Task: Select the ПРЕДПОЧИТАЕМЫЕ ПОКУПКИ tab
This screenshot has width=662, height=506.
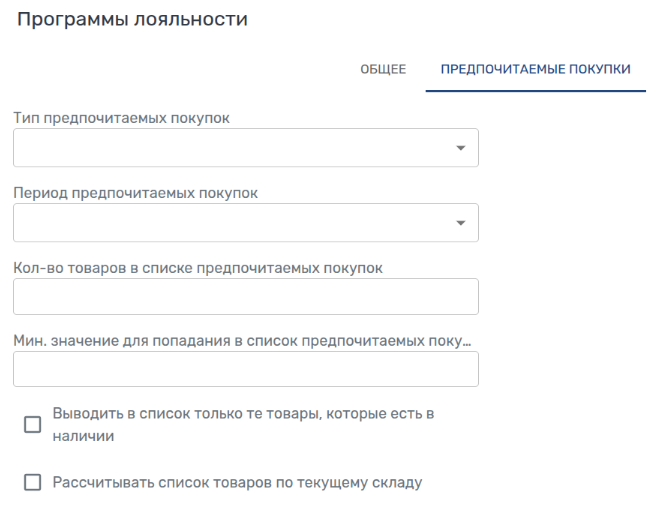Action: pos(535,69)
